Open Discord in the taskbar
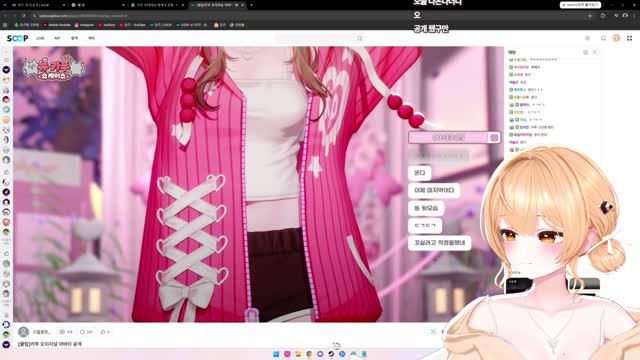Viewport: 640px width, 360px height. 320,354
